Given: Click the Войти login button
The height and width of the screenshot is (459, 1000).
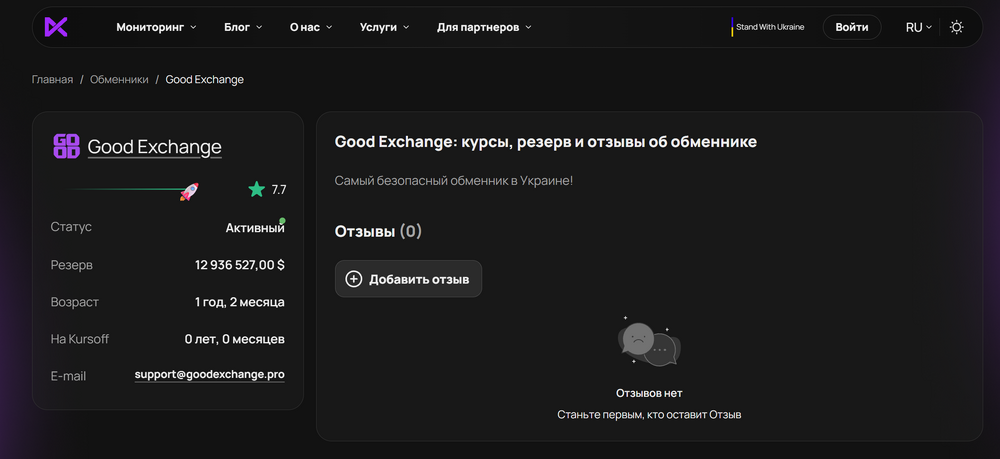Looking at the screenshot, I should 851,27.
